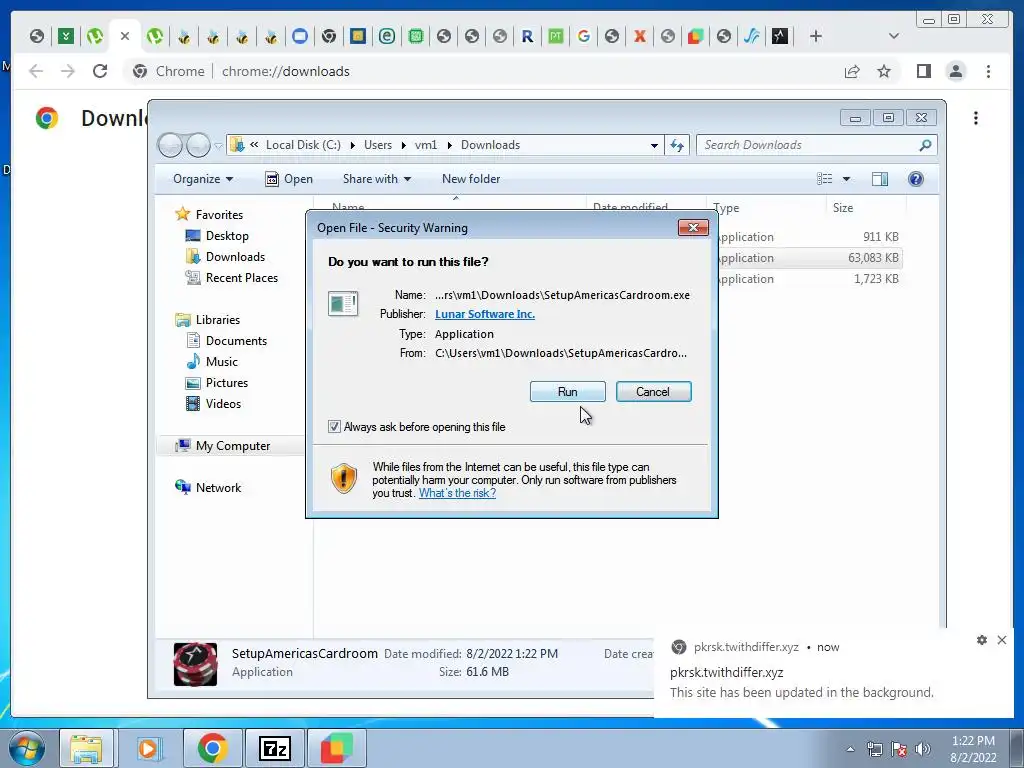Open Windows Explorer from the taskbar
The image size is (1024, 768).
[x=86, y=748]
